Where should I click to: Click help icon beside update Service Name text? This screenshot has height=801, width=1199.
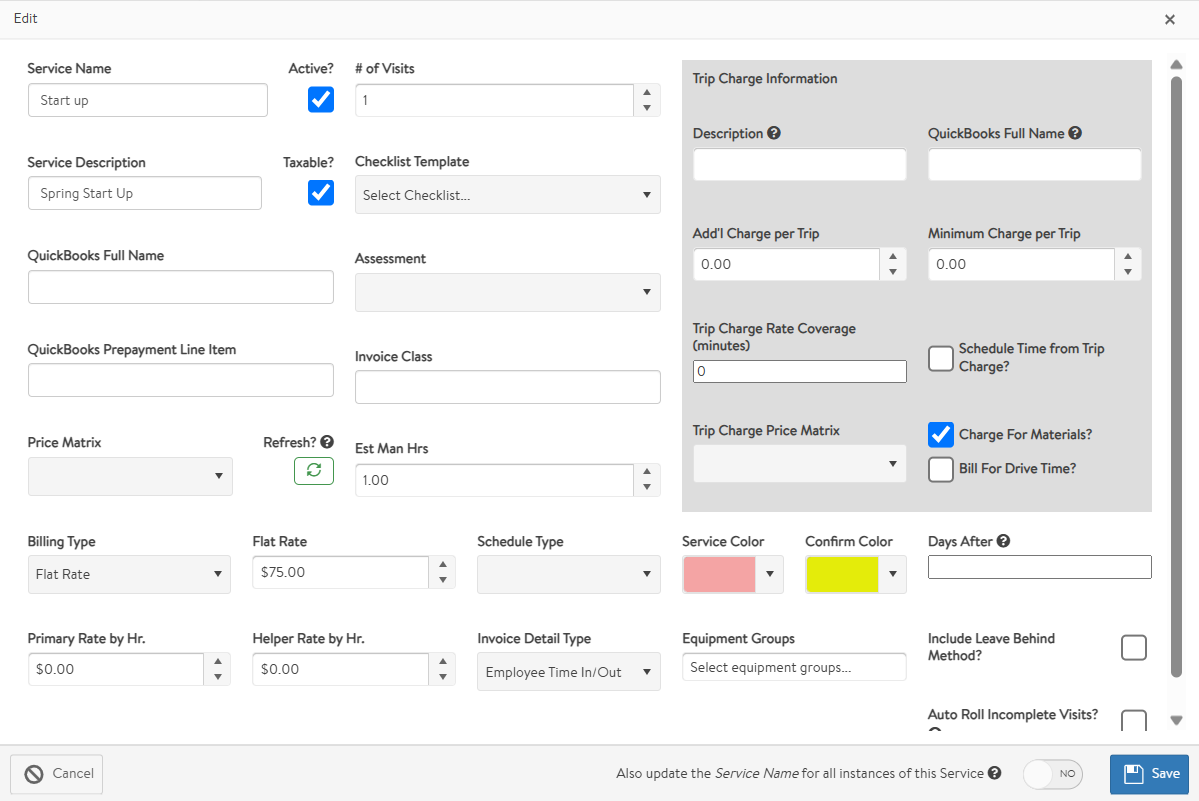(x=994, y=773)
